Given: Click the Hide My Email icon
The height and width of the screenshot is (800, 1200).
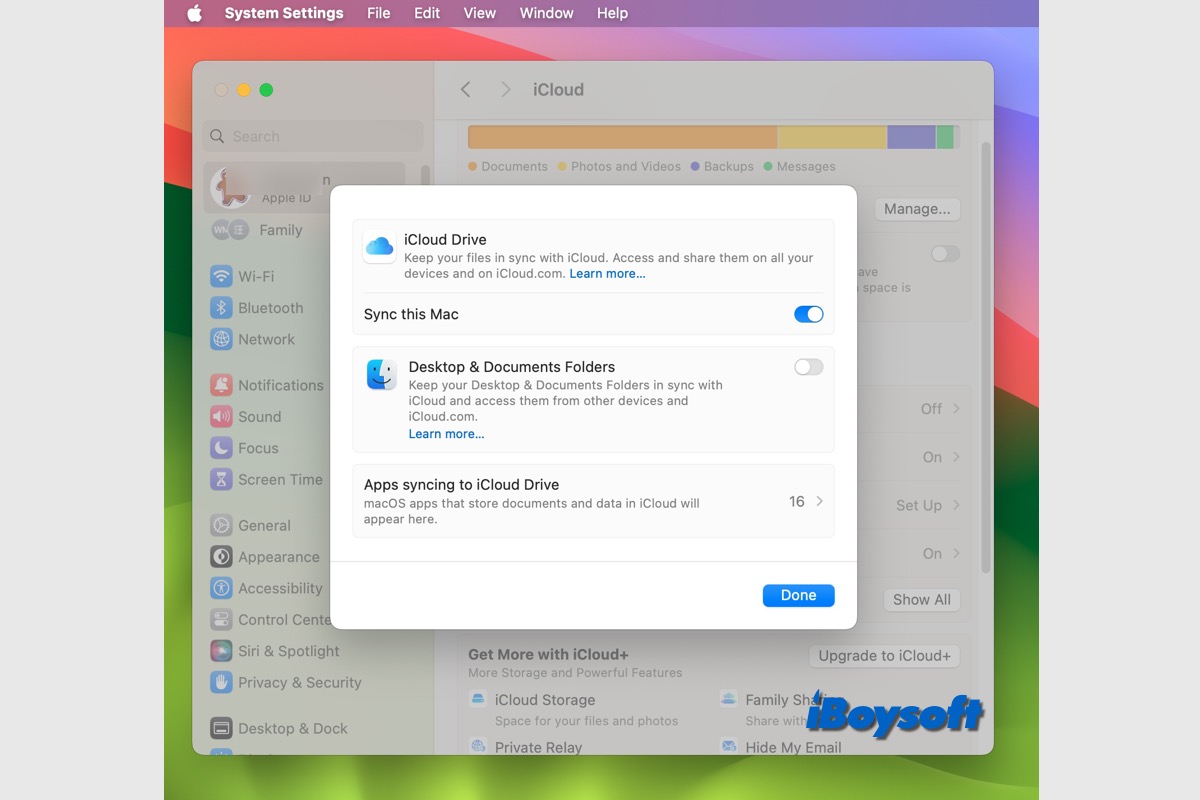Looking at the screenshot, I should 729,747.
